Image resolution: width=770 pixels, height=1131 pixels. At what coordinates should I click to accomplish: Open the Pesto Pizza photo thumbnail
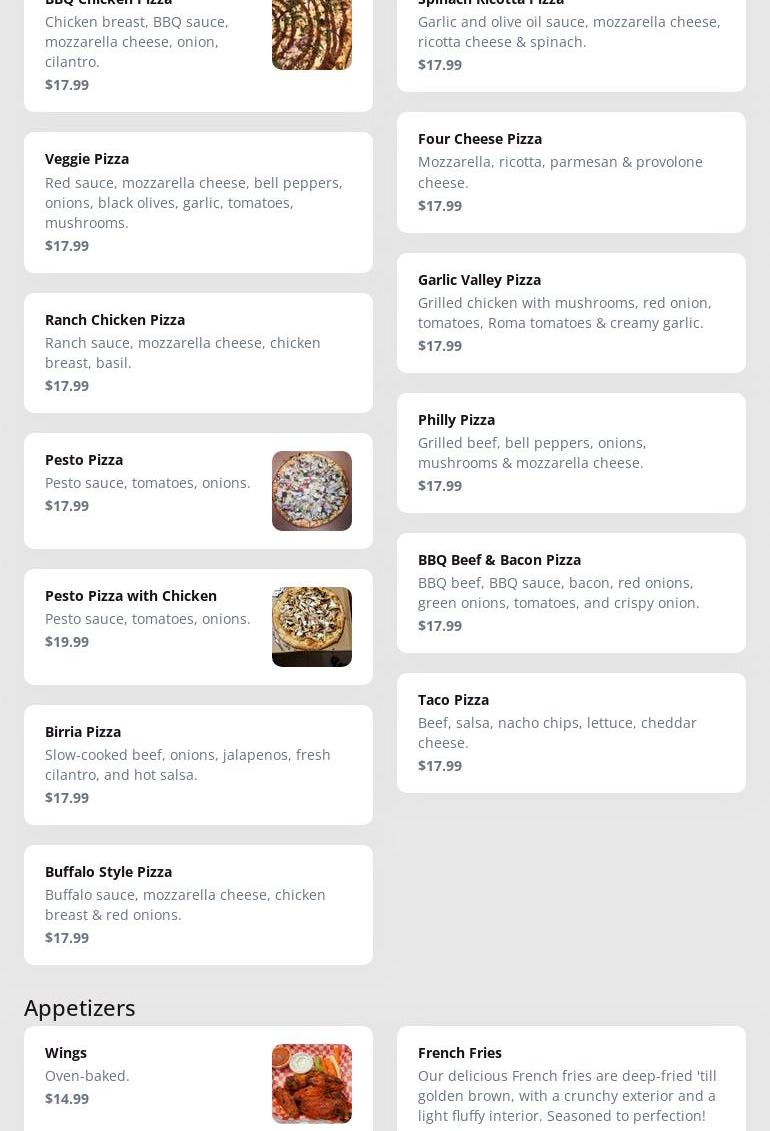pyautogui.click(x=311, y=491)
